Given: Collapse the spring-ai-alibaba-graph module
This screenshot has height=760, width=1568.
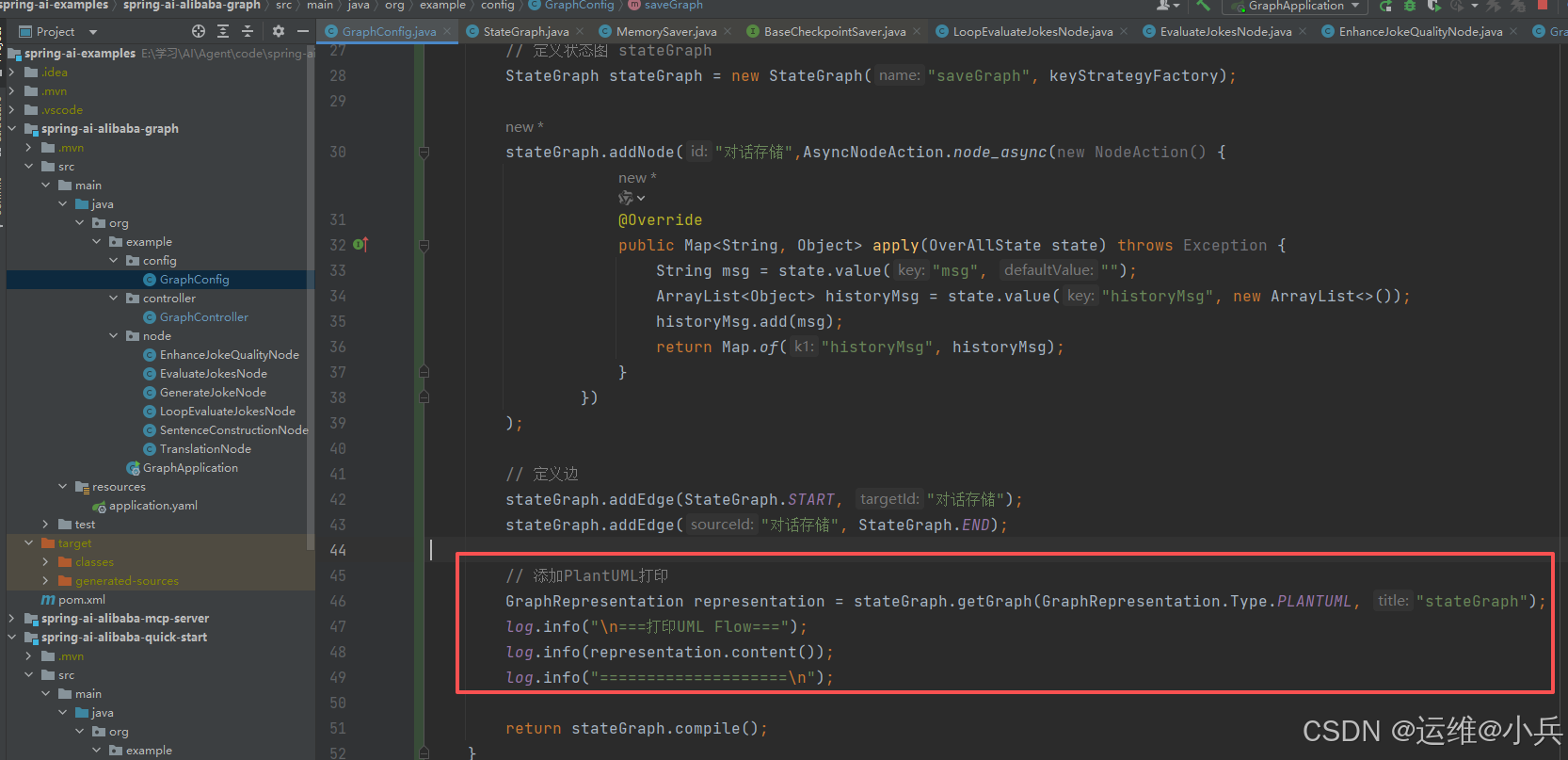Looking at the screenshot, I should 12,128.
